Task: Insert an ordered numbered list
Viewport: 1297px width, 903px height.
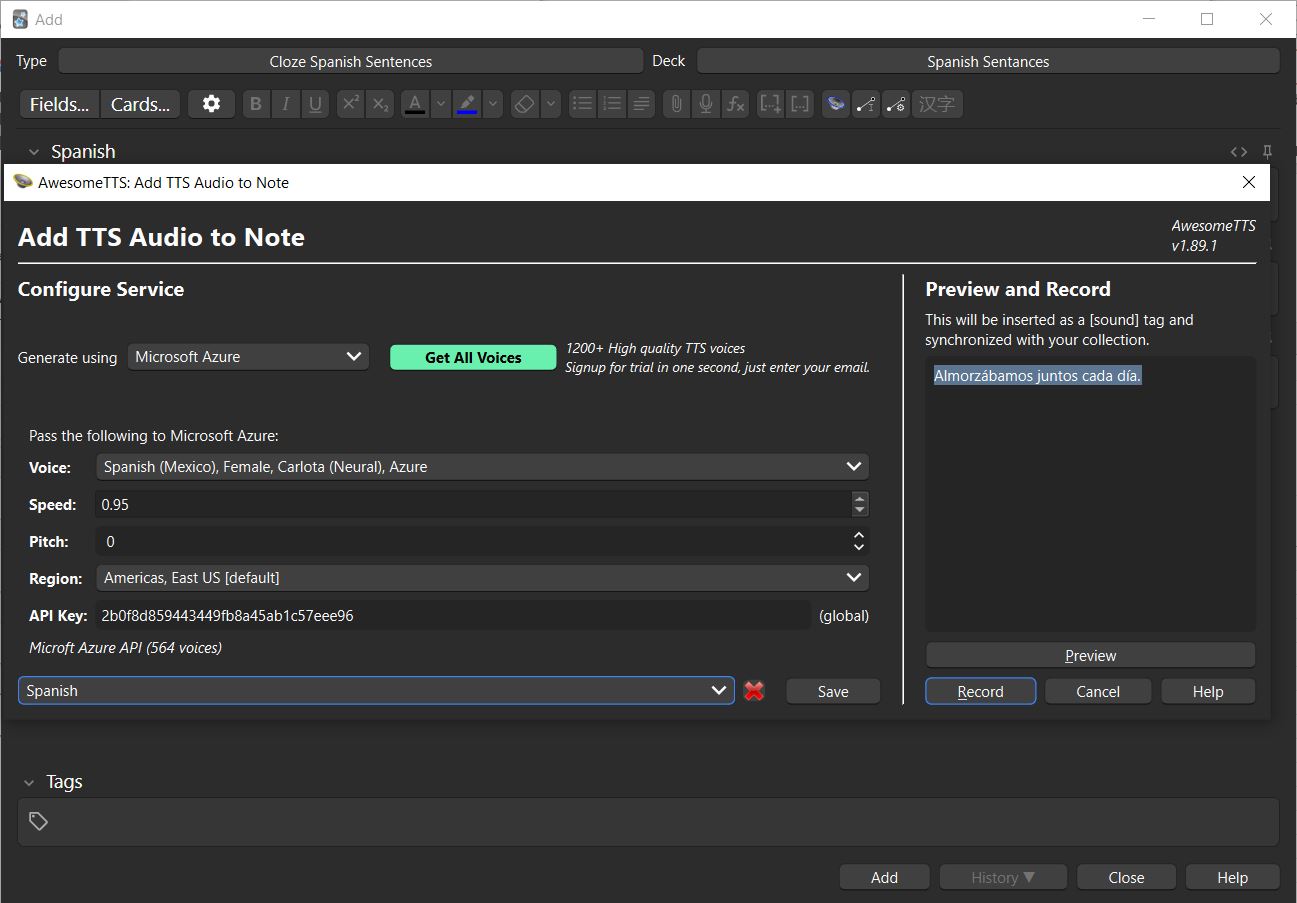Action: tap(612, 104)
